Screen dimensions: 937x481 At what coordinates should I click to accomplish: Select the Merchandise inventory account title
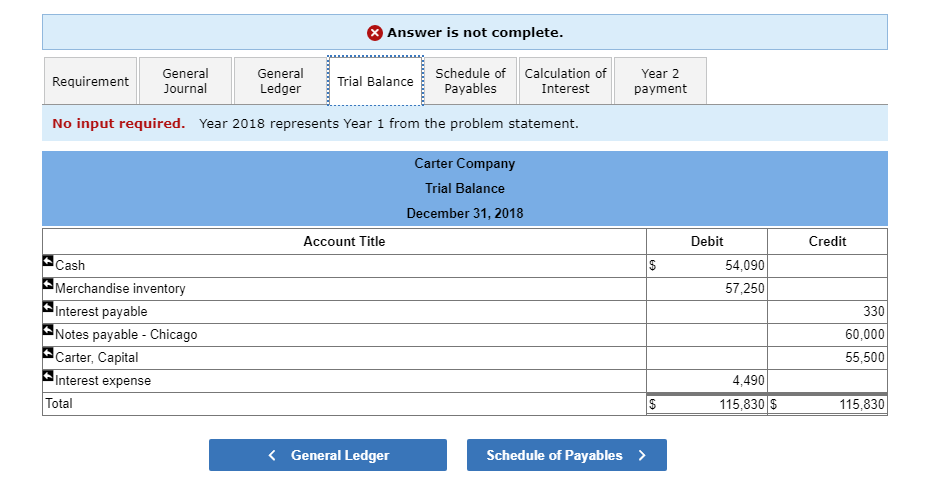(x=120, y=289)
